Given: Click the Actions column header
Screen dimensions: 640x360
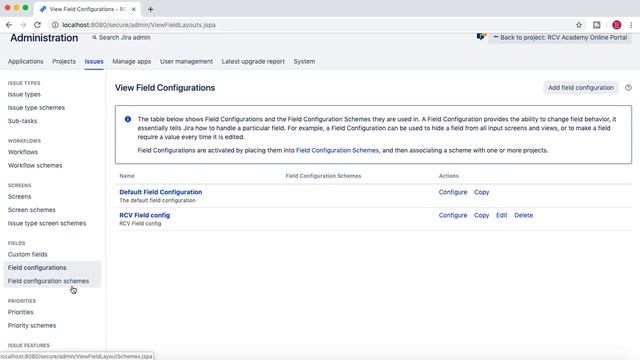Looking at the screenshot, I should [449, 176].
